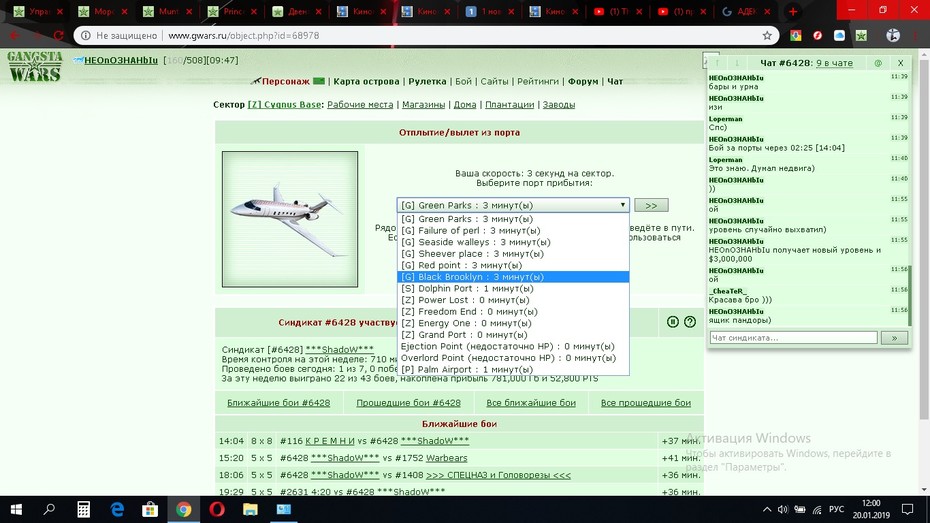Viewport: 930px width, 523px height.
Task: Send chat message with the » button
Action: (894, 337)
